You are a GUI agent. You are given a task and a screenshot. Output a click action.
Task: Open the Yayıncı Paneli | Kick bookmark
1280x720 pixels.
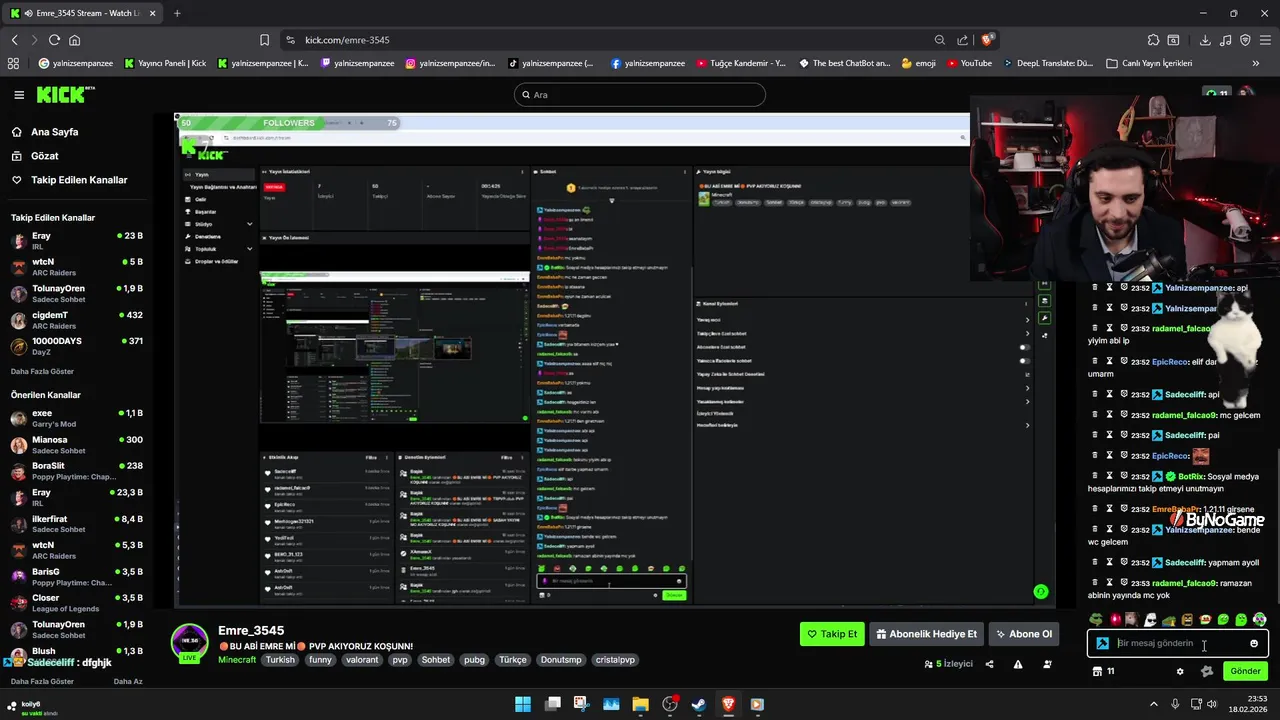coord(165,63)
